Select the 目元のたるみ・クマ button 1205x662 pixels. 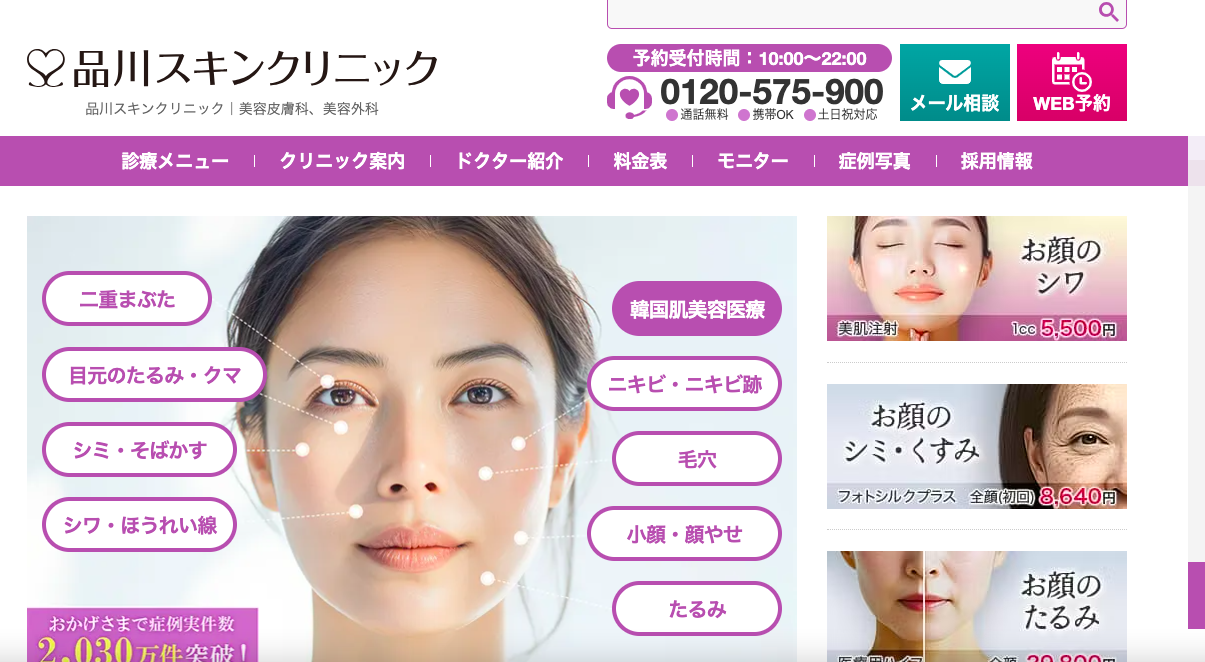154,375
